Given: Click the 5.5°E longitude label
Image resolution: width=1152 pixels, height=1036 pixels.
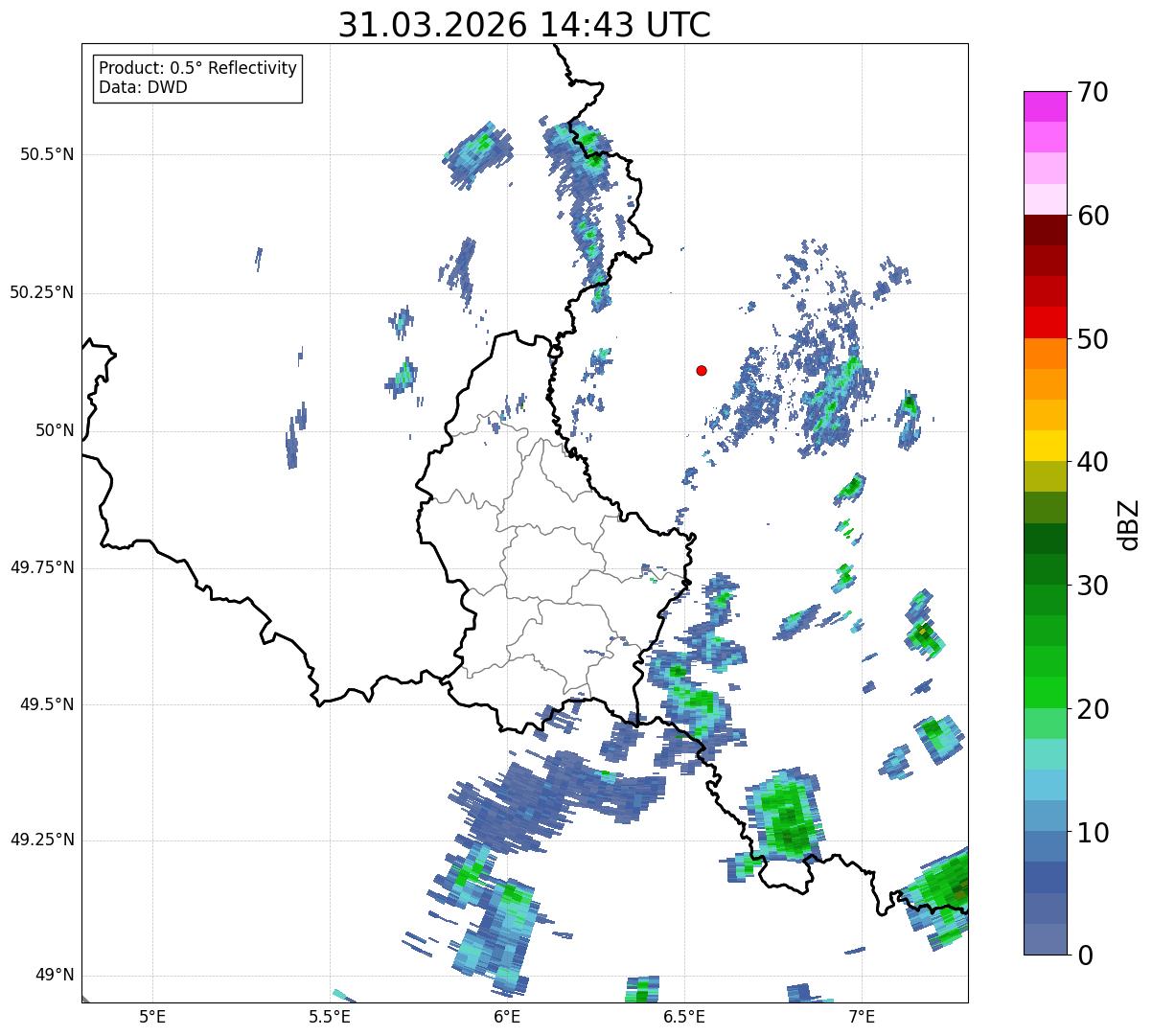Looking at the screenshot, I should (330, 1017).
